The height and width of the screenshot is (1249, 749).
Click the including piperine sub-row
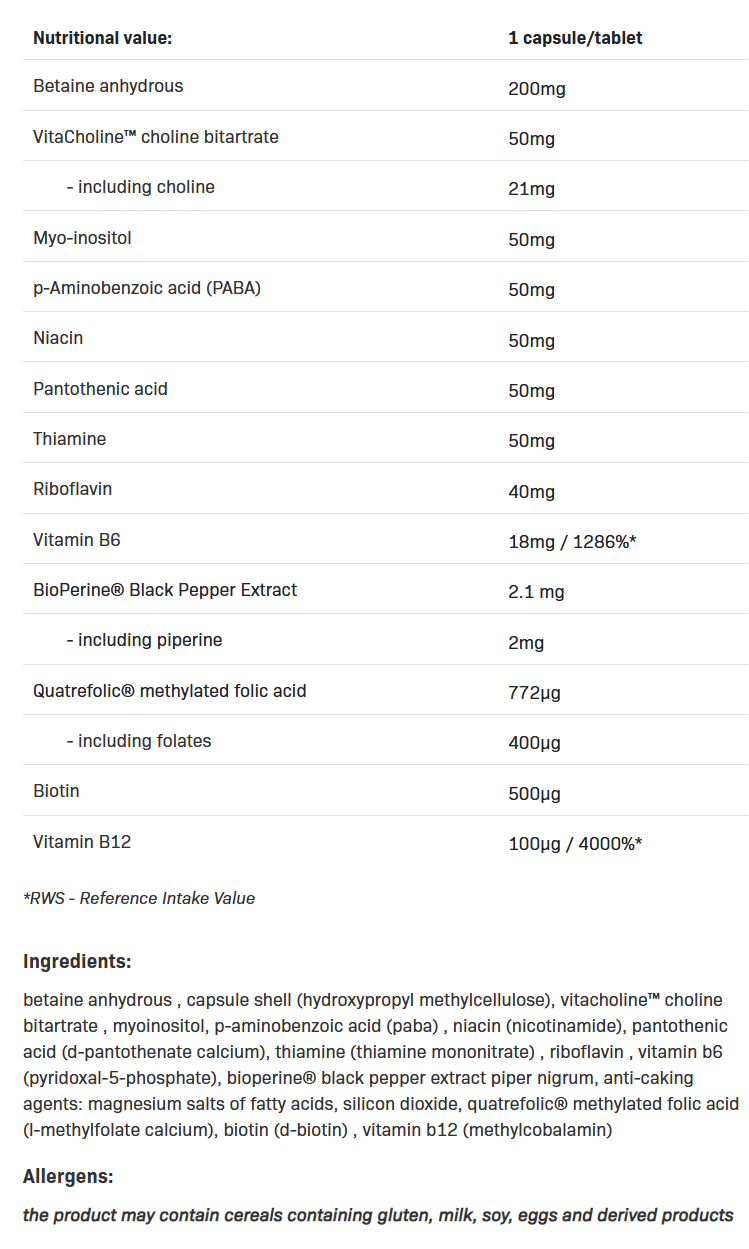click(385, 640)
